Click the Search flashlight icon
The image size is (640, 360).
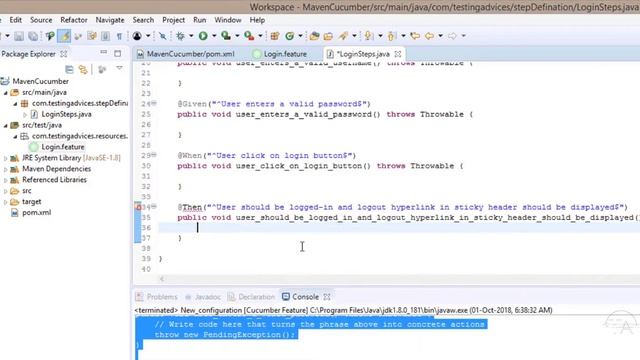pos(343,36)
